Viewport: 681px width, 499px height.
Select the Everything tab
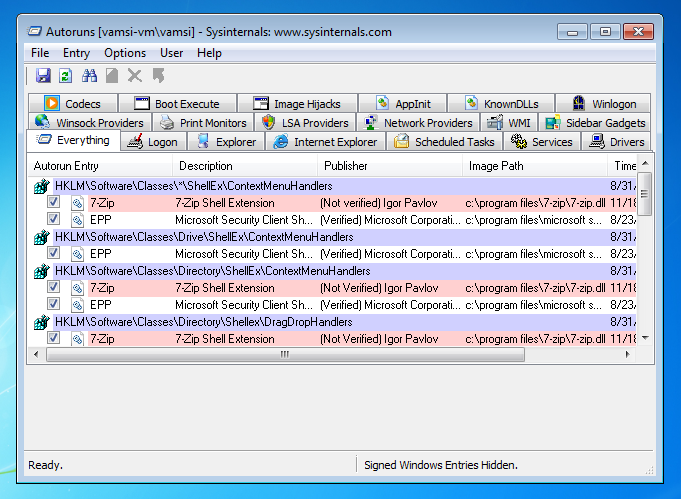[73, 140]
